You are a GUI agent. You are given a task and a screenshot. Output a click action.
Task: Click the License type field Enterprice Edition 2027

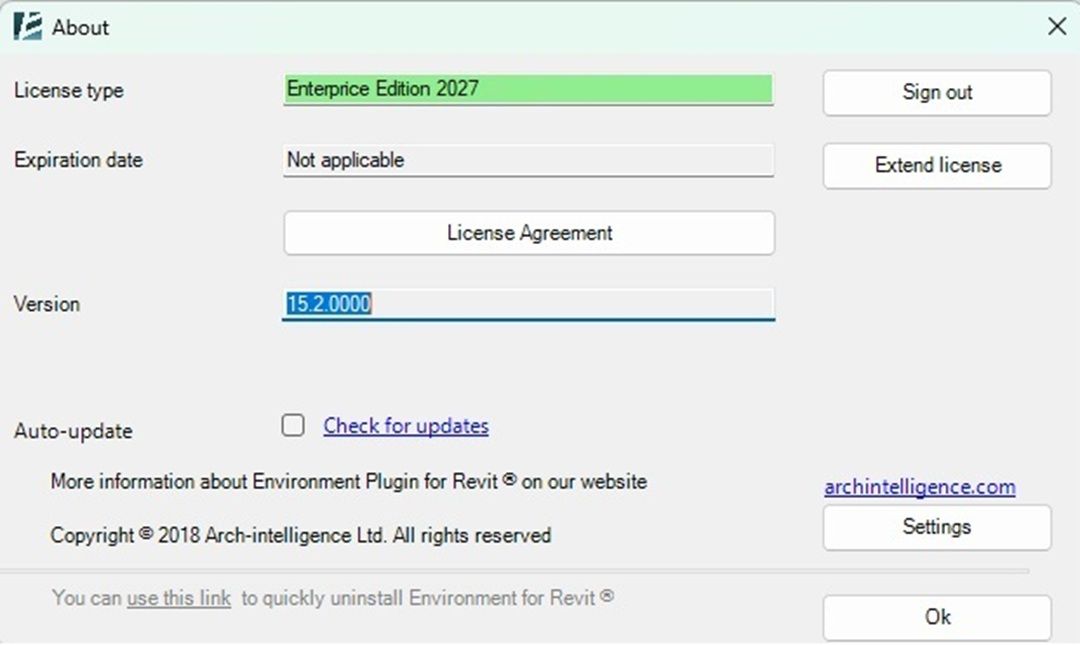tap(528, 90)
